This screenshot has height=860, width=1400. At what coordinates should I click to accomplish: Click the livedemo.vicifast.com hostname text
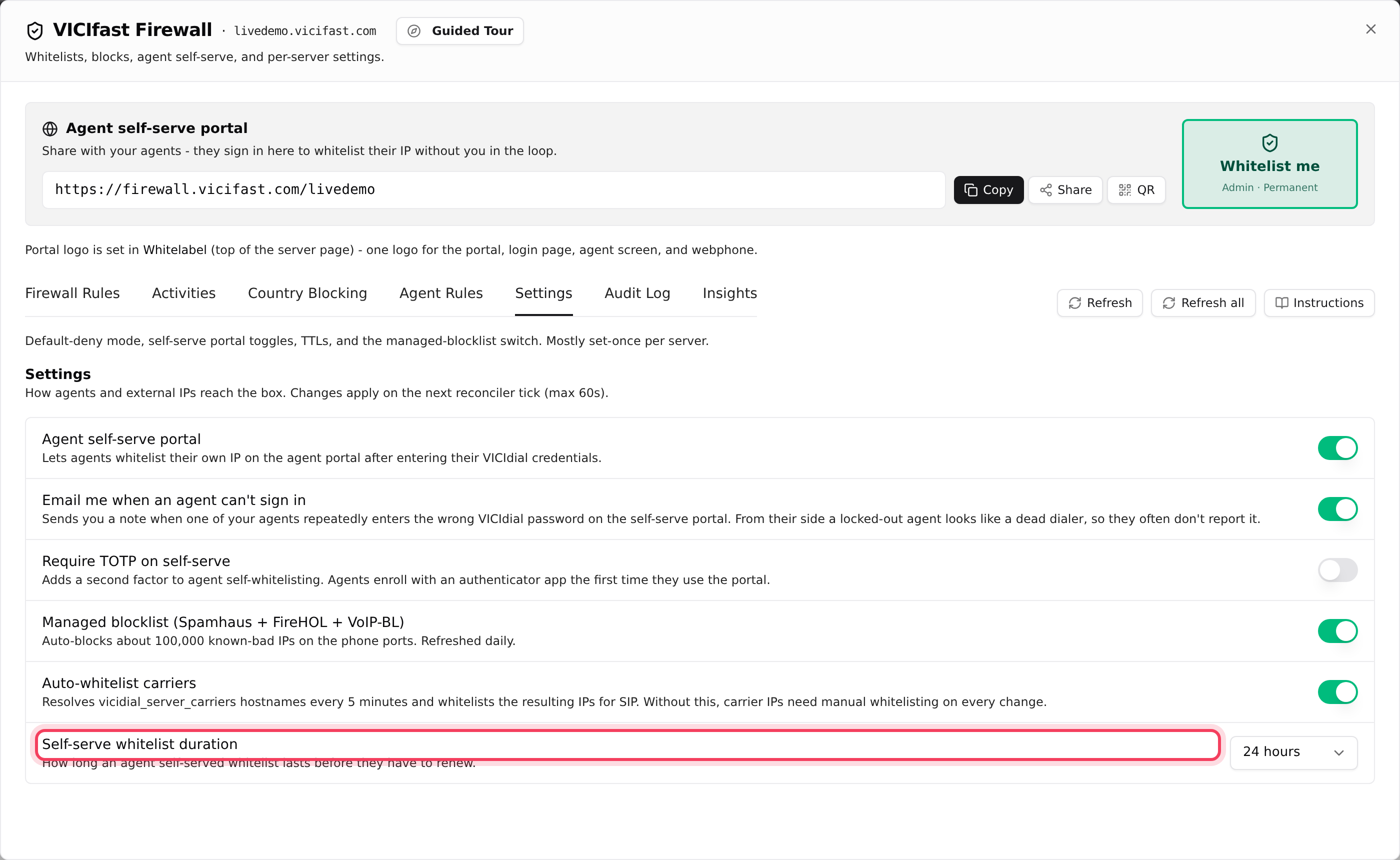[x=305, y=31]
